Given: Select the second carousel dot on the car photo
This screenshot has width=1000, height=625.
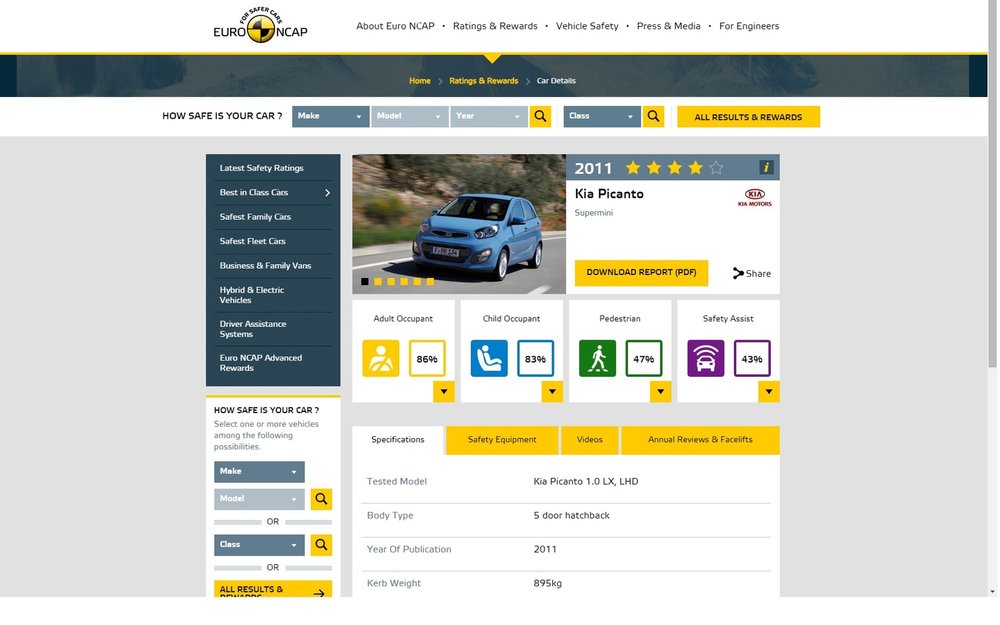Looking at the screenshot, I should 378,281.
